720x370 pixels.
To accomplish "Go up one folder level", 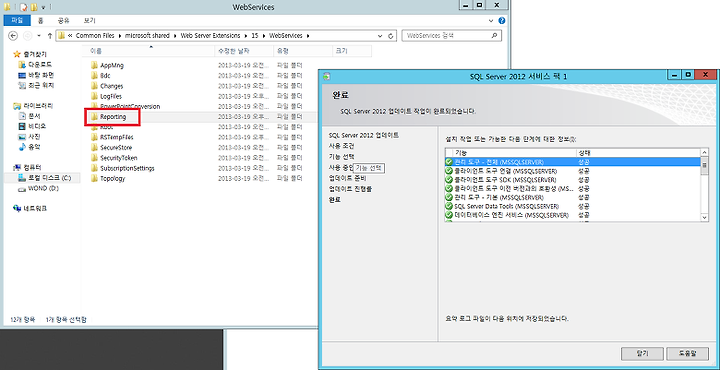I will tap(50, 36).
